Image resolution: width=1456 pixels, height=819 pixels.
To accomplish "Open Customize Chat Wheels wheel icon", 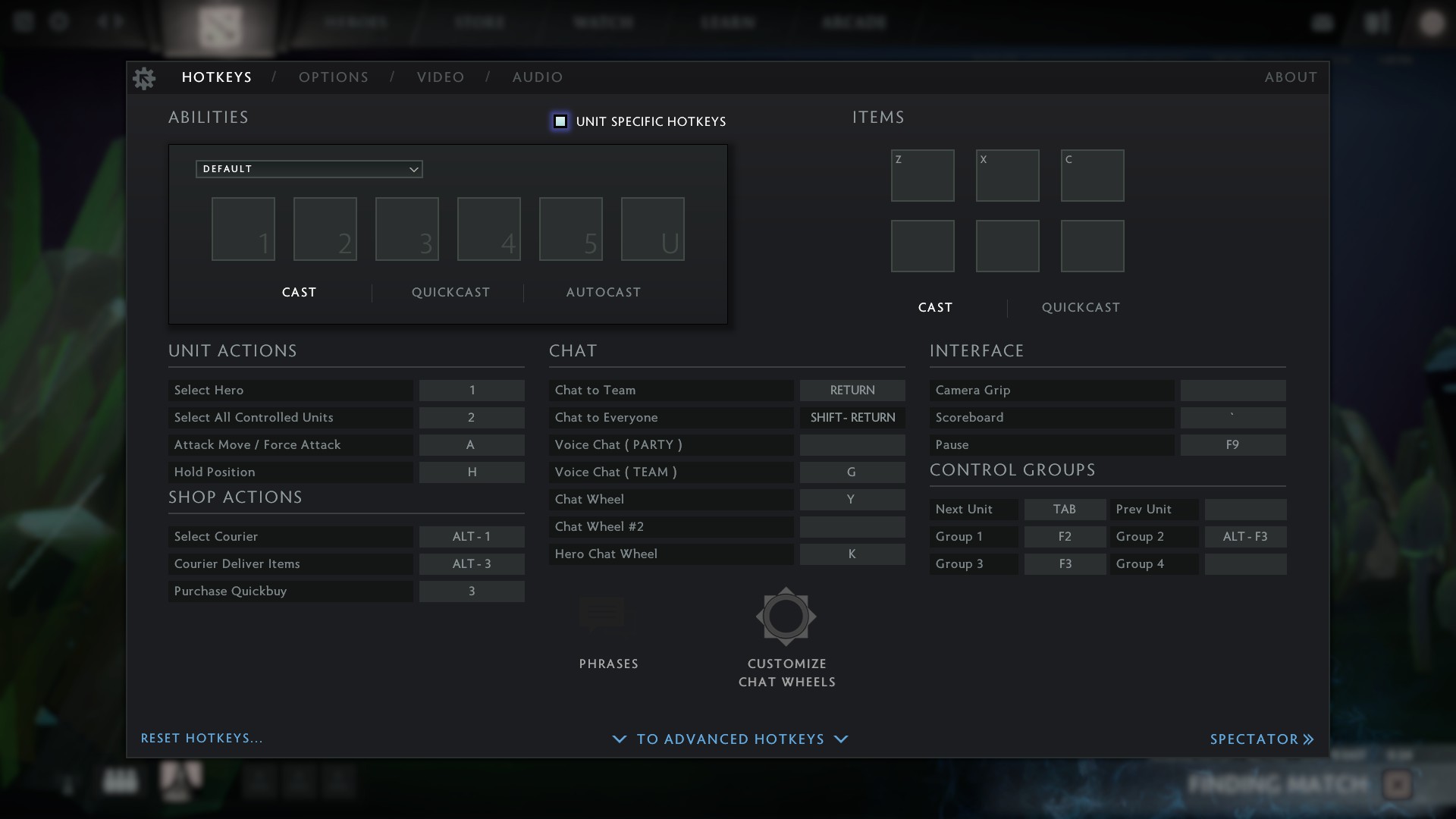I will (x=786, y=617).
